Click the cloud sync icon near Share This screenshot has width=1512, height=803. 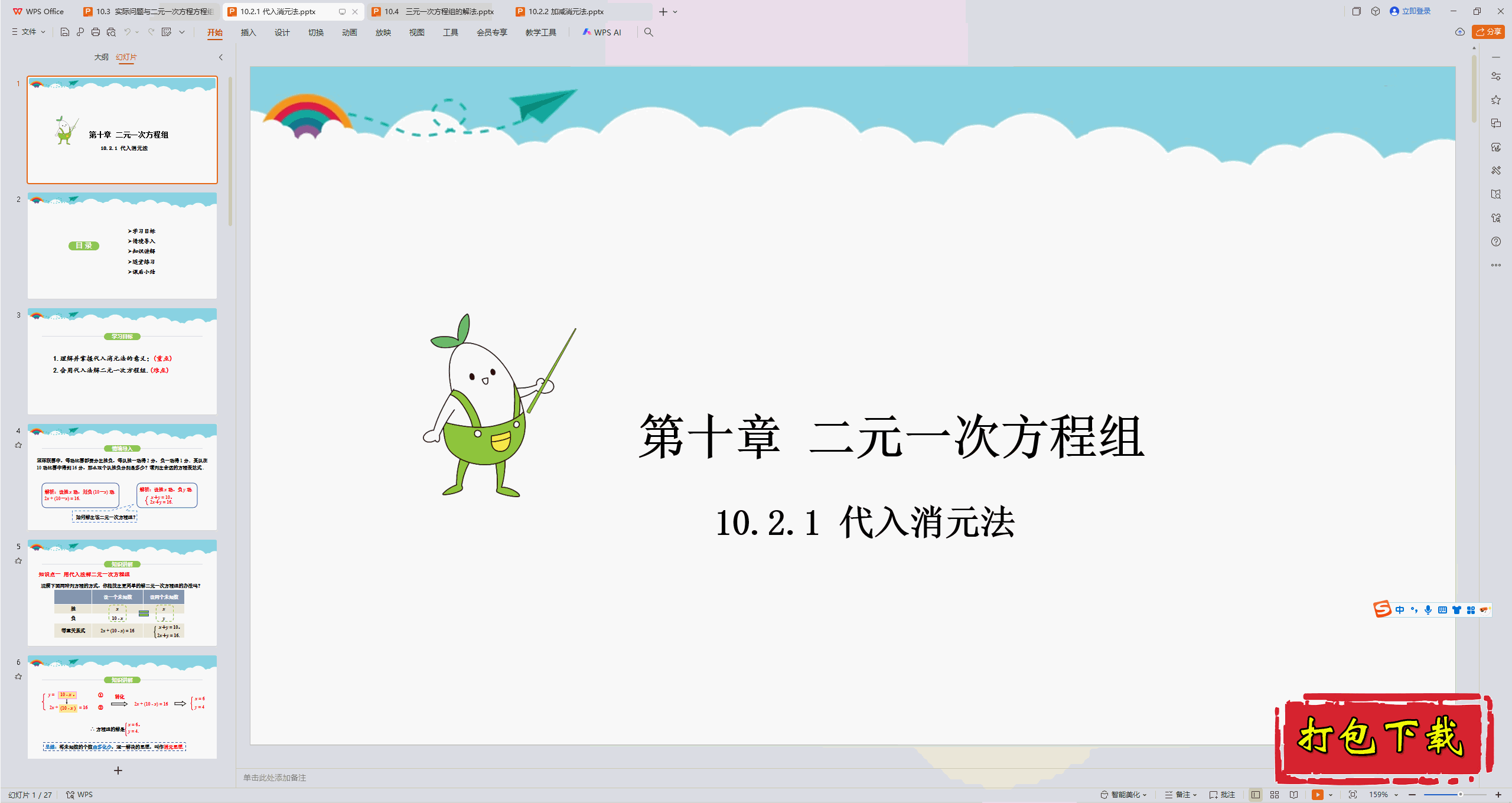tap(1460, 32)
